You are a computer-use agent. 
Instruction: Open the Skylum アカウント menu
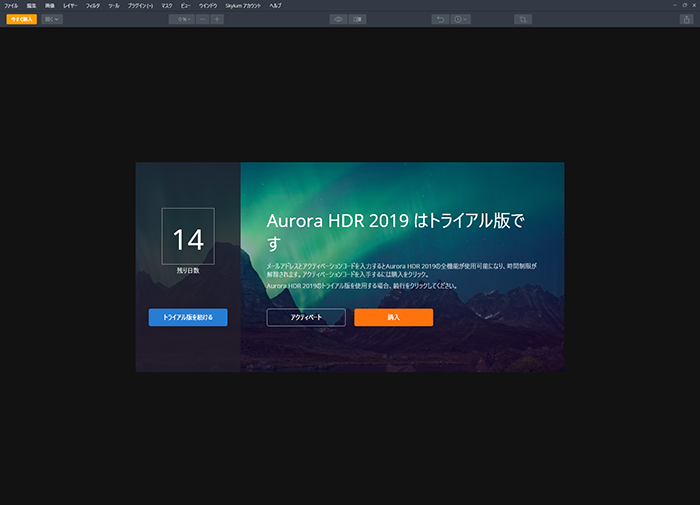pyautogui.click(x=243, y=6)
